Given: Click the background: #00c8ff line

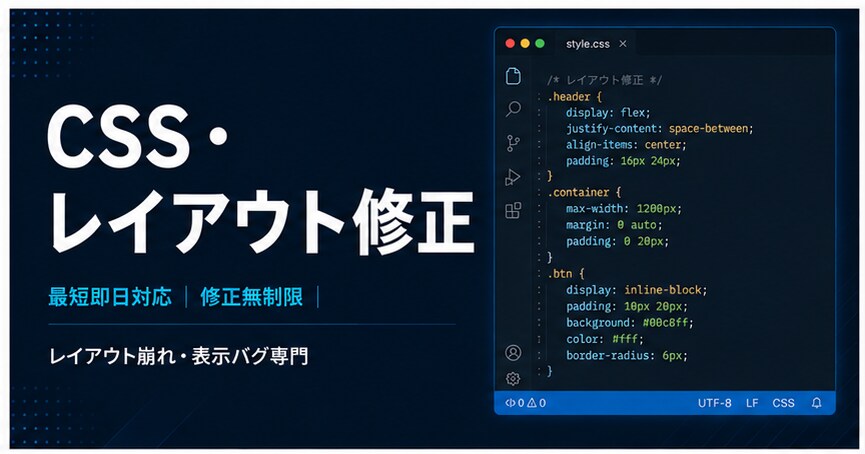Looking at the screenshot, I should point(629,323).
